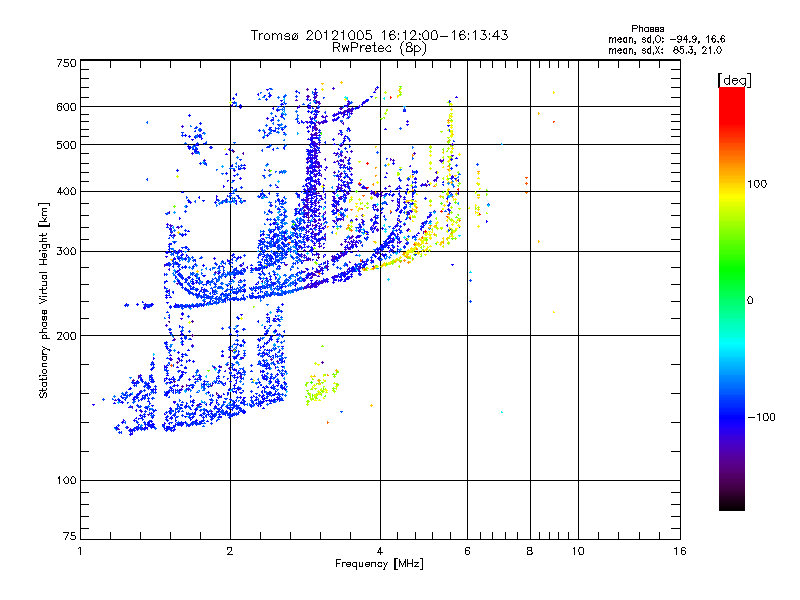
Task: Click the 'mean, sd,X: 85.3, 21.0' statistic
Action: click(665, 50)
